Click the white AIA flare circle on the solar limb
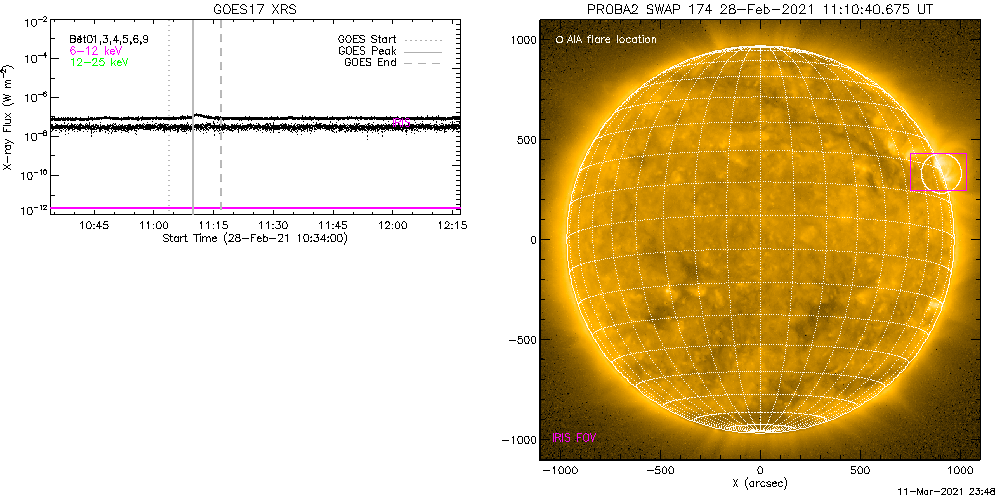Screen dimensions: 1000x500 (941, 172)
